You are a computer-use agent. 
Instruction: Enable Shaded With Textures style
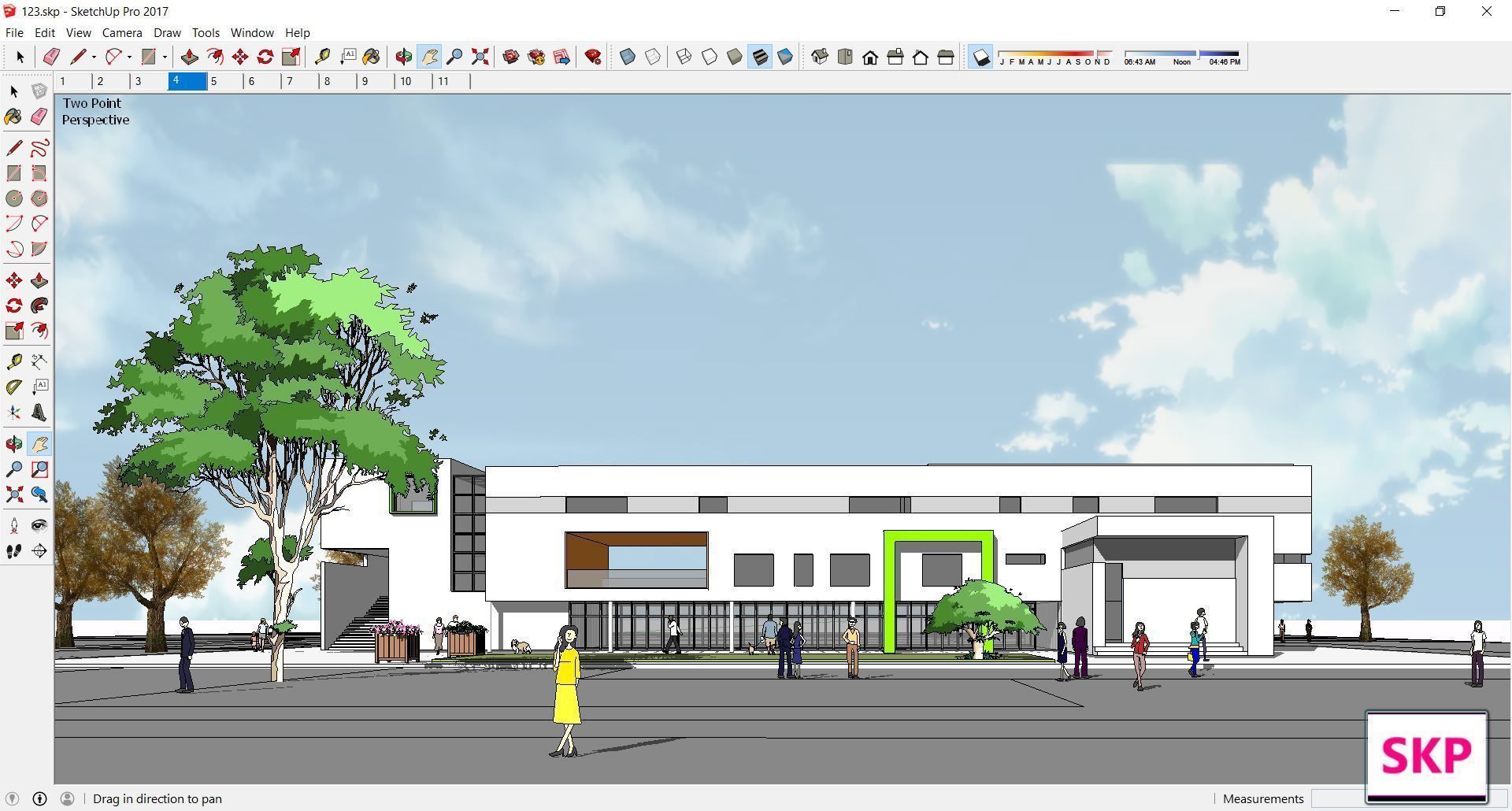tap(760, 57)
